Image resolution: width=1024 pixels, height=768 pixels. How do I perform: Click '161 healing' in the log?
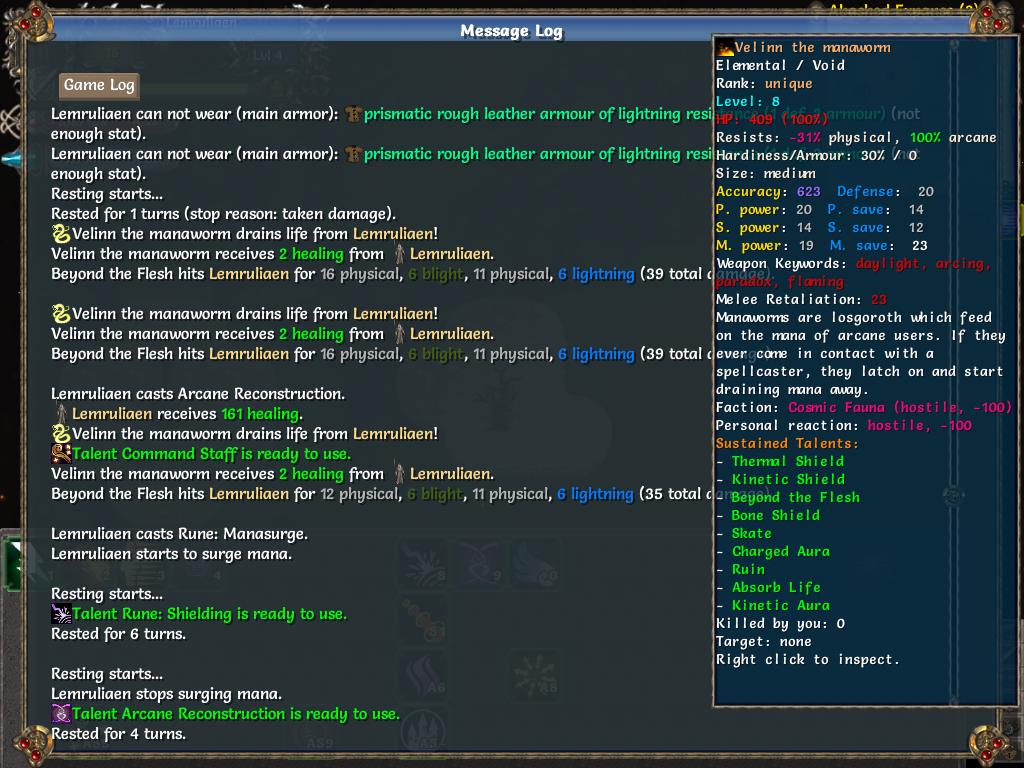pyautogui.click(x=260, y=414)
